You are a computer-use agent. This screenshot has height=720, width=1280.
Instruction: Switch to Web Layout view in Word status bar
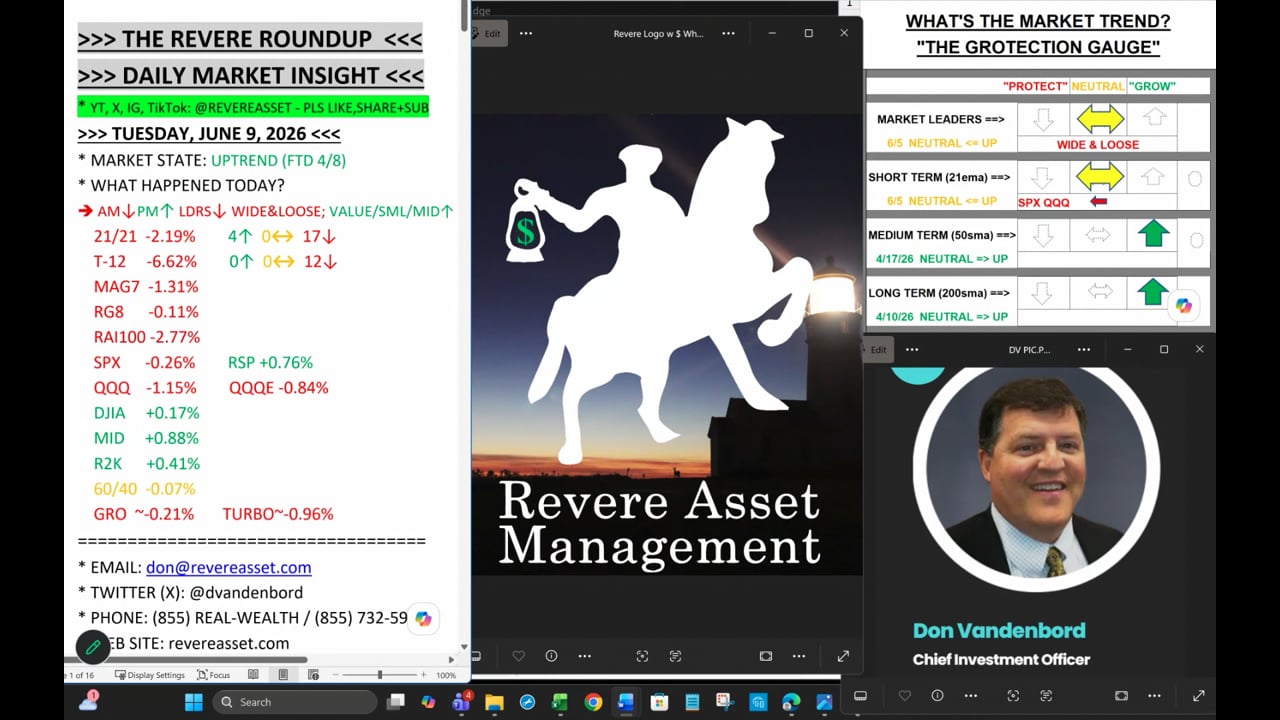tap(313, 675)
